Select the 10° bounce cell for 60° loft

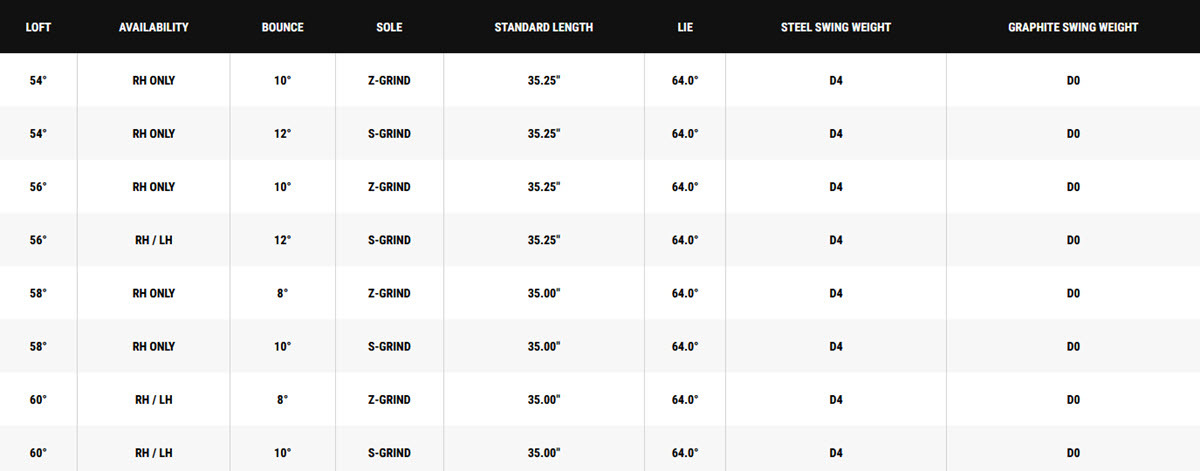283,453
